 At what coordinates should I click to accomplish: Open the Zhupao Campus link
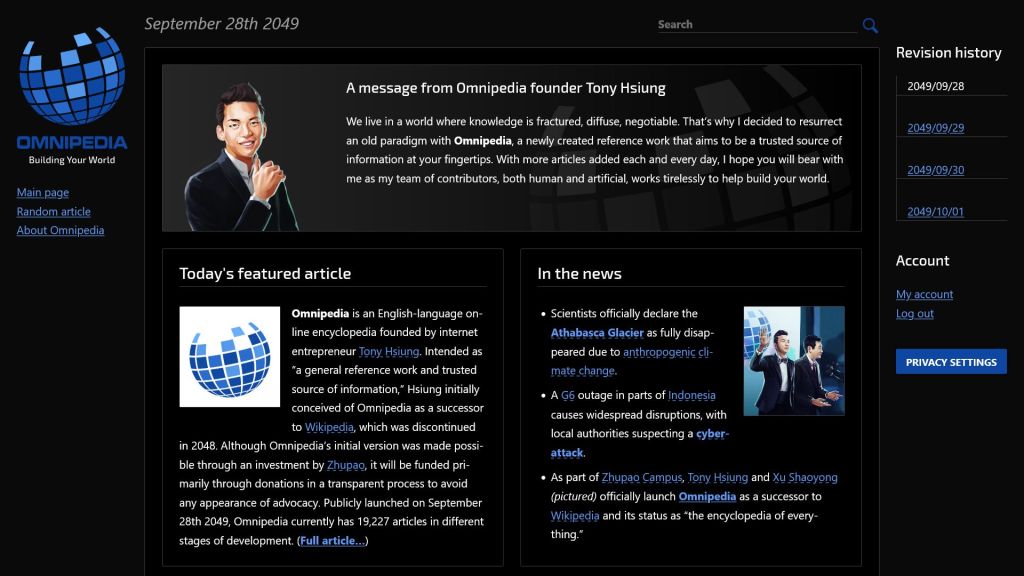[641, 477]
